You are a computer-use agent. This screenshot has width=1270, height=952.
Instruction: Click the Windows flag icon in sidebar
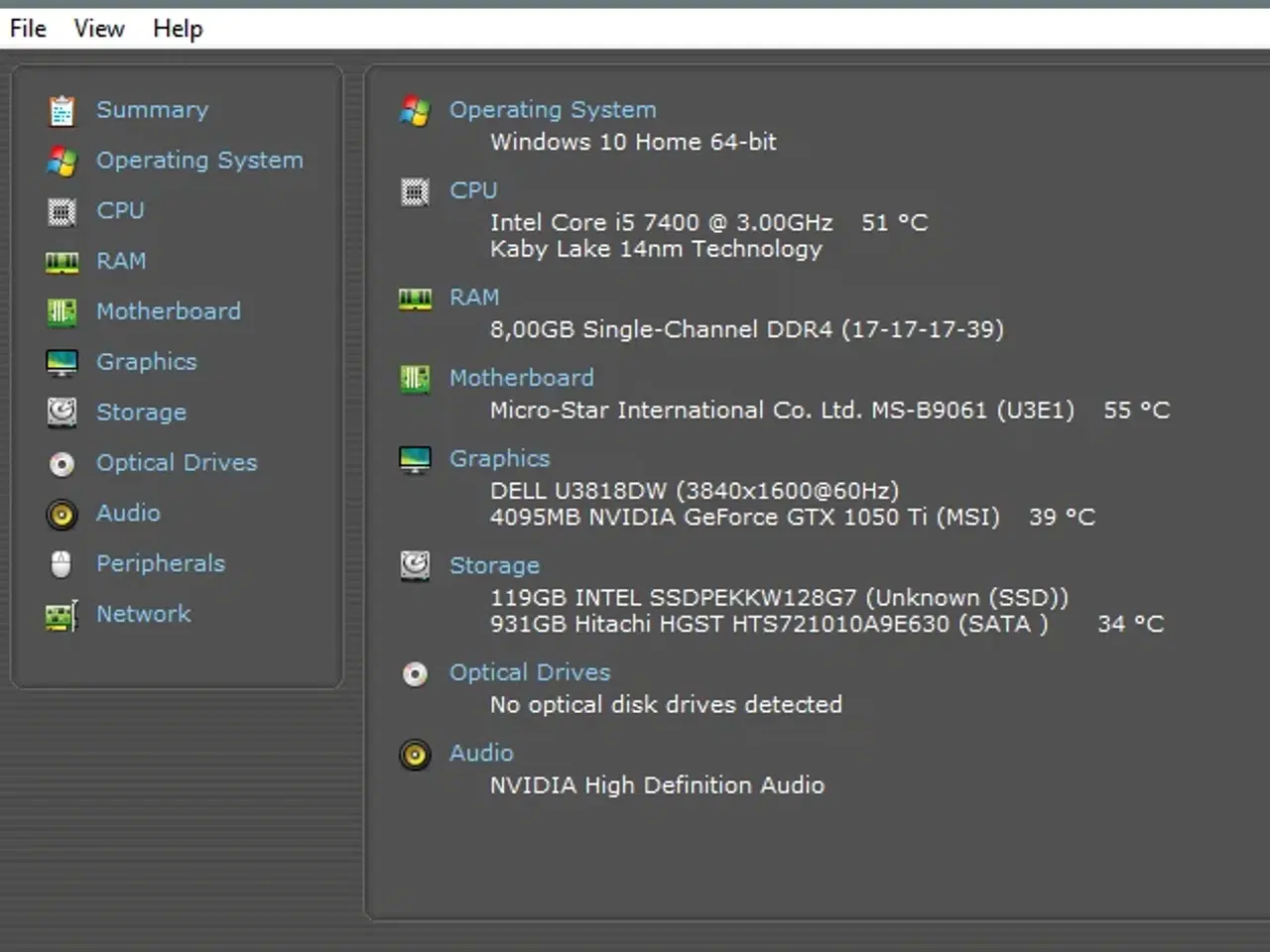click(x=62, y=161)
